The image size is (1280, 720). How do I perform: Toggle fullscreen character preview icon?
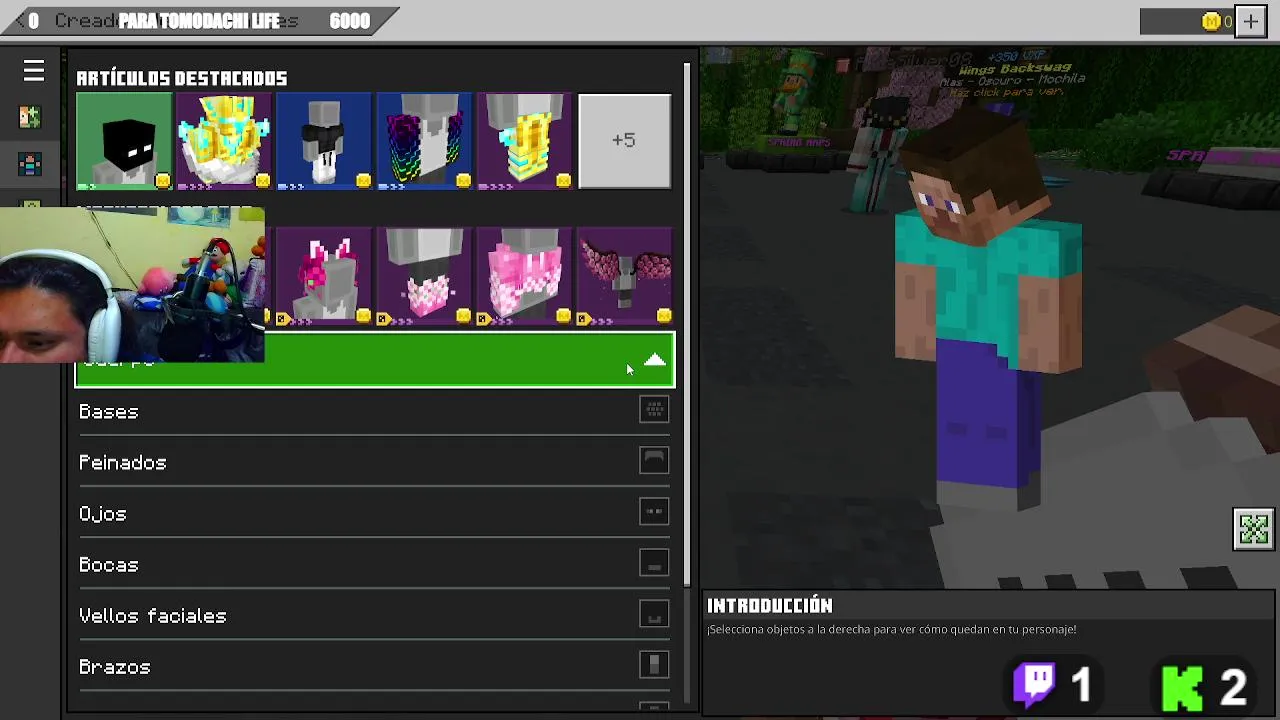pyautogui.click(x=1253, y=529)
